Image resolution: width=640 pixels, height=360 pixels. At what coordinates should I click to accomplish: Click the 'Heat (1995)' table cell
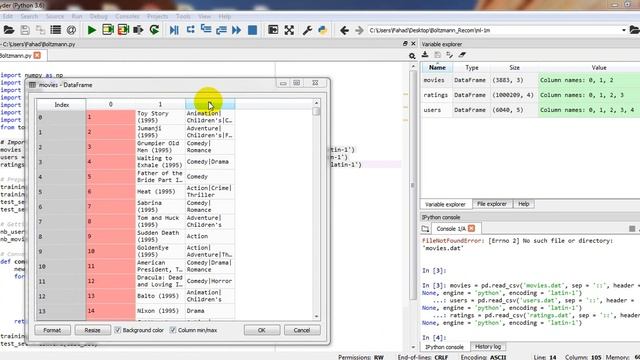[x=160, y=191]
